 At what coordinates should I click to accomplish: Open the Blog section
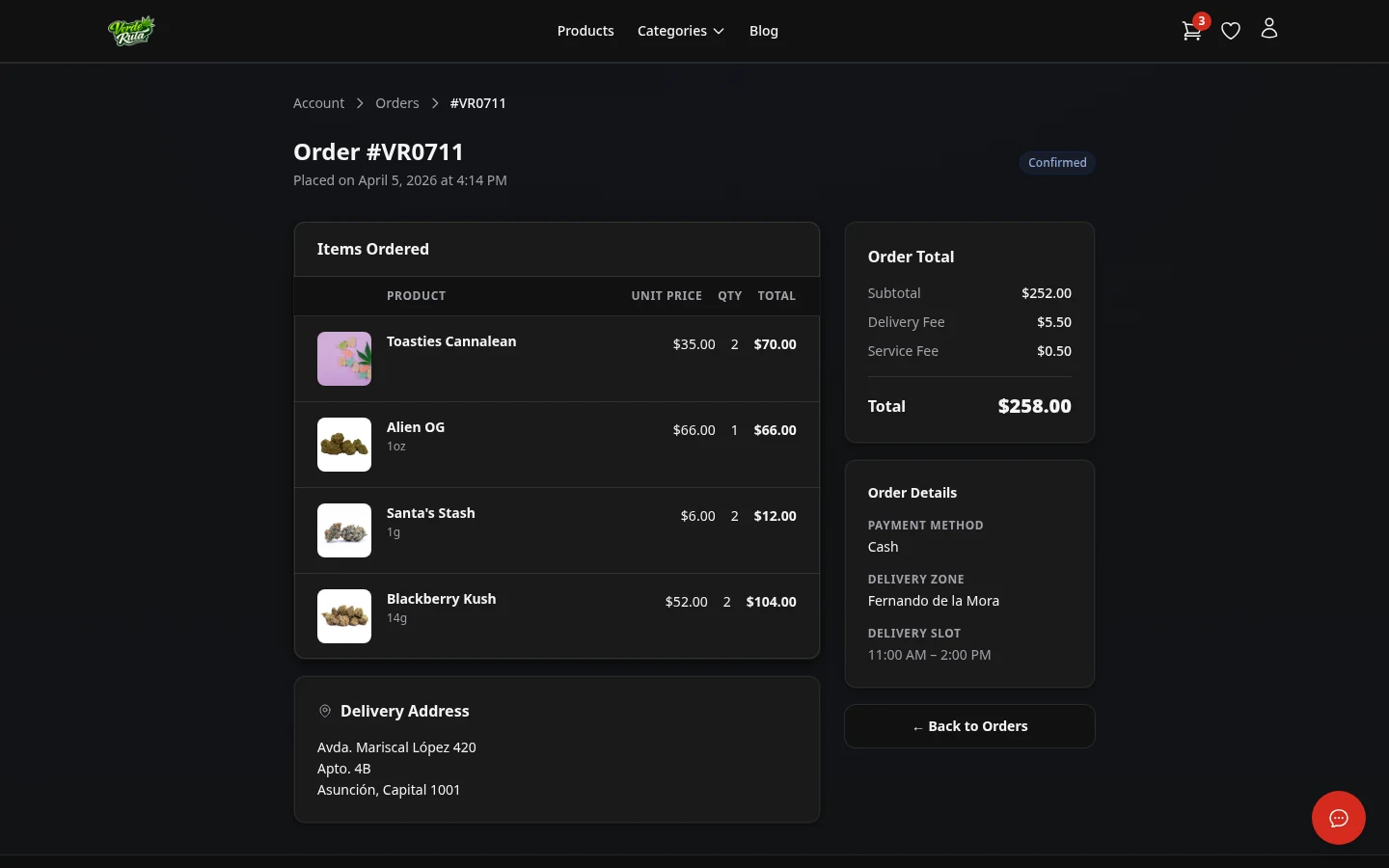[764, 30]
